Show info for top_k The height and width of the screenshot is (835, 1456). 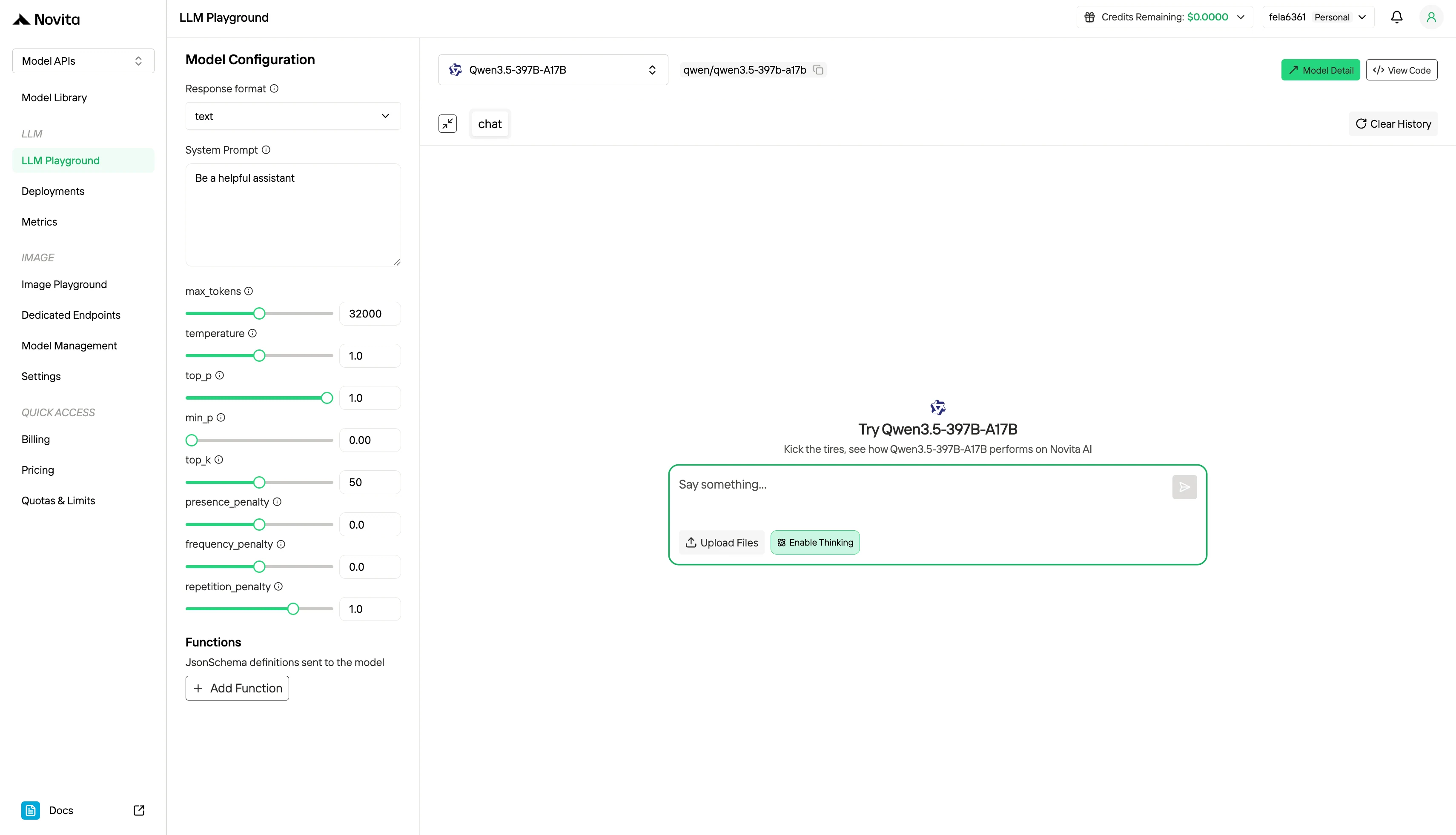[x=218, y=459]
